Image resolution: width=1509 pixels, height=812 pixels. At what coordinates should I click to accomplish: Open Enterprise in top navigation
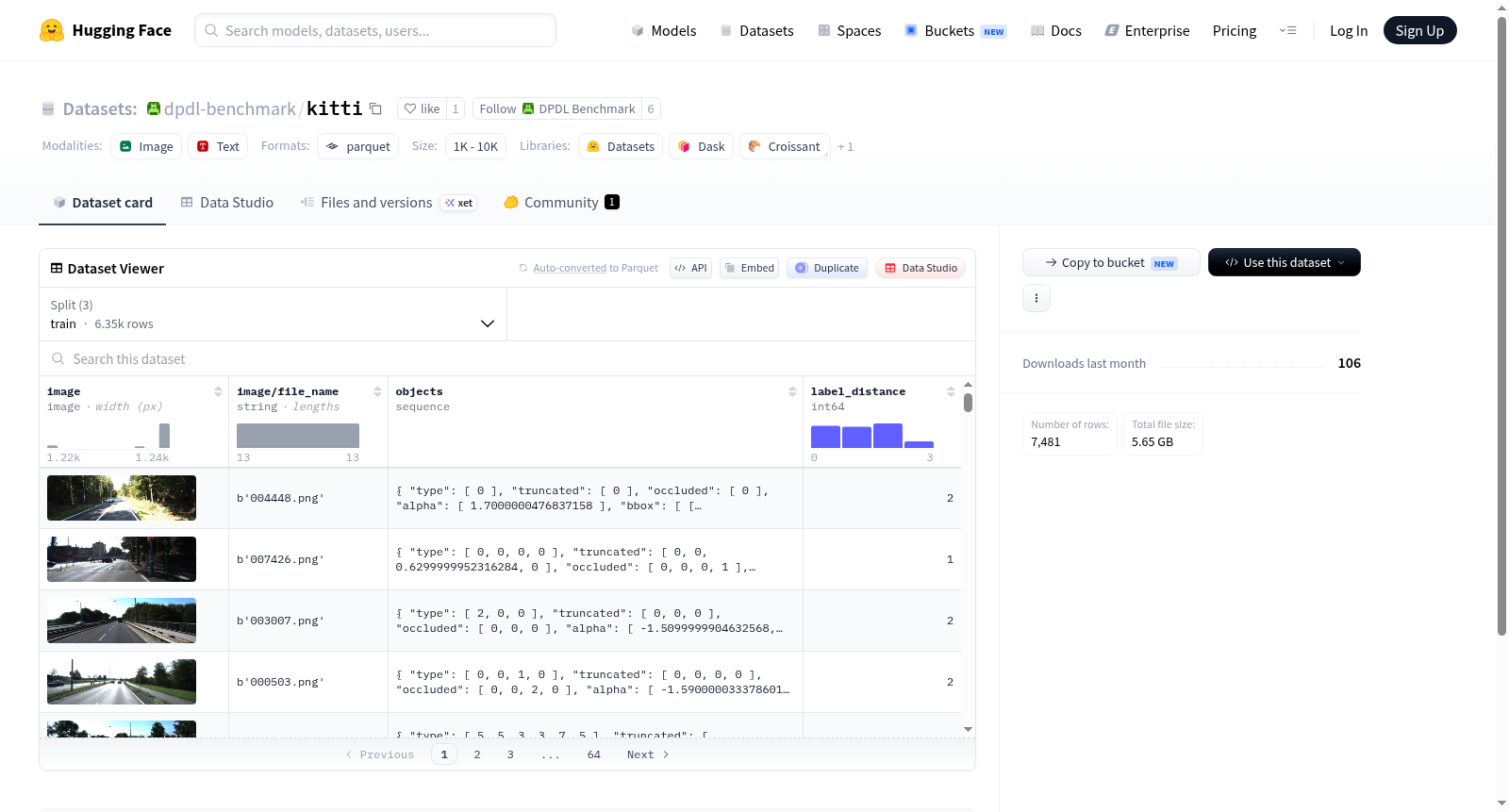(1147, 30)
